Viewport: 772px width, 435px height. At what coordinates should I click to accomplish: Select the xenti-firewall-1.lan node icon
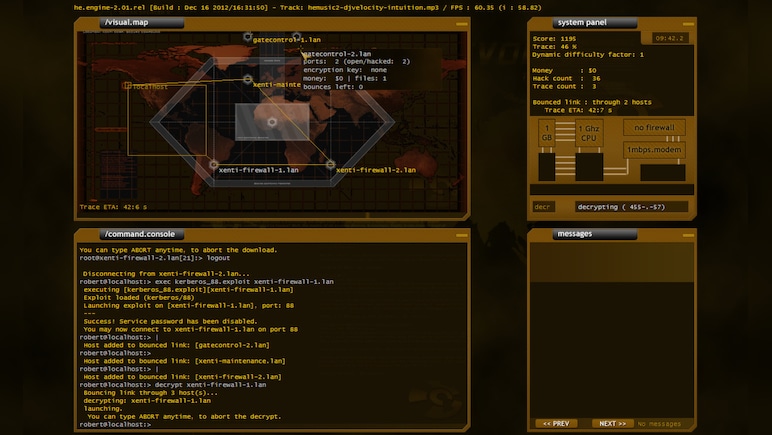point(214,164)
